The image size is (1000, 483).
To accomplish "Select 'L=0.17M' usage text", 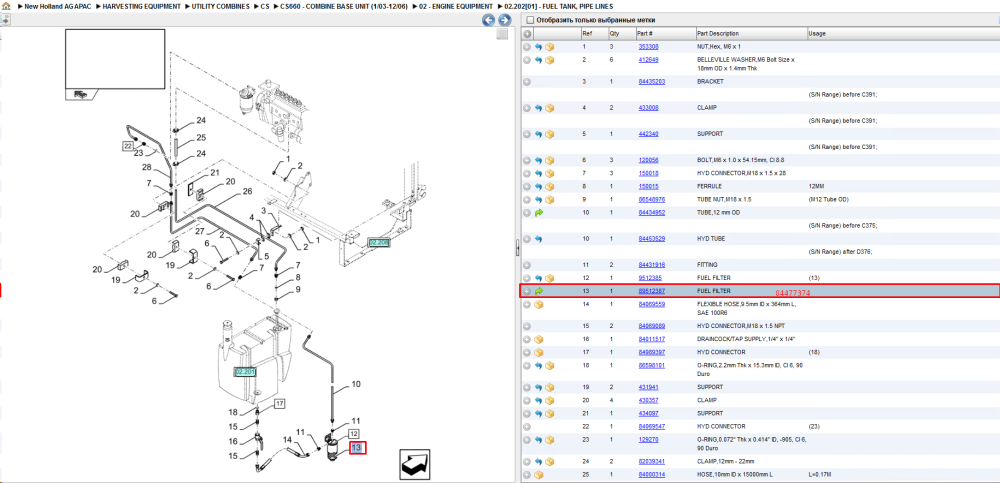I will (820, 475).
